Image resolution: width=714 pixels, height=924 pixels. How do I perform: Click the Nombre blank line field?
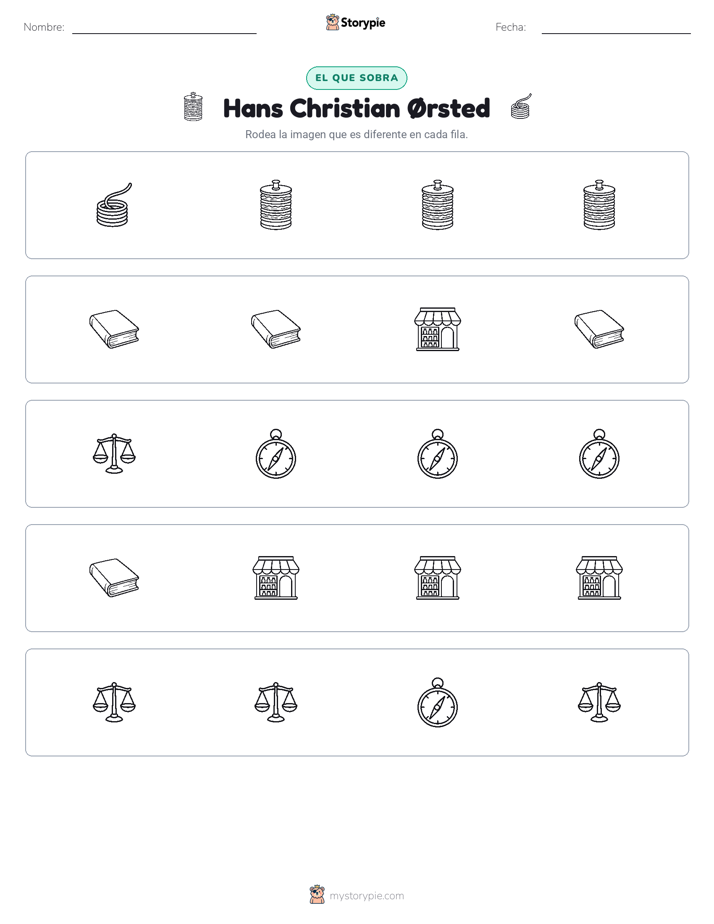pyautogui.click(x=164, y=28)
